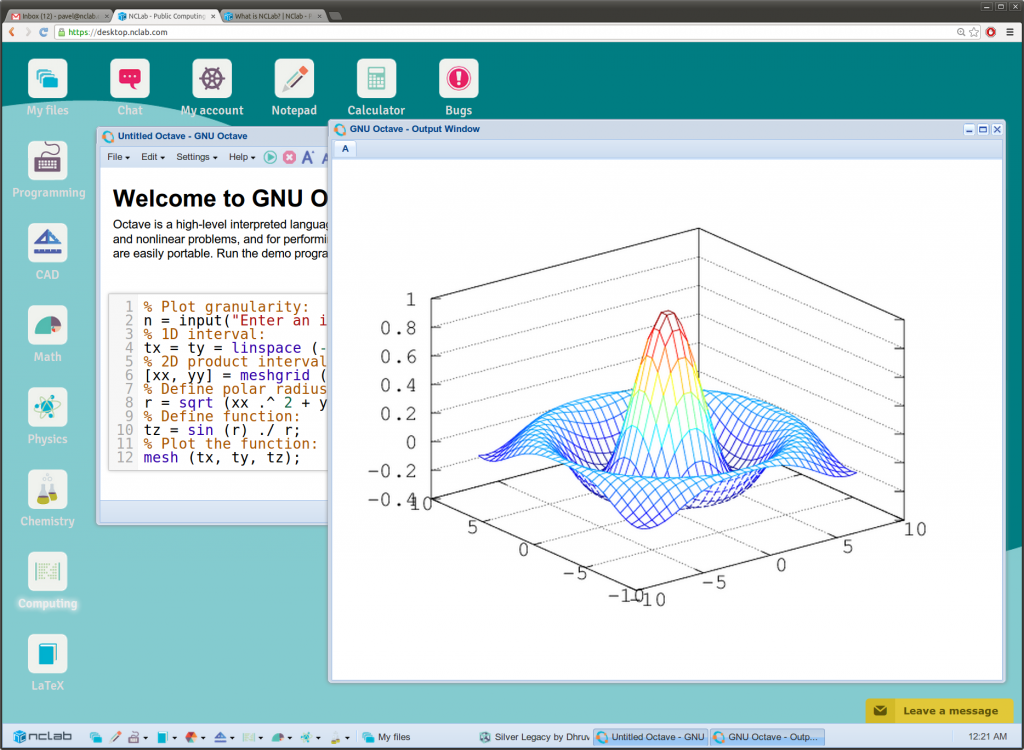Expand the taskbar Computing grid dropdown

(261, 738)
